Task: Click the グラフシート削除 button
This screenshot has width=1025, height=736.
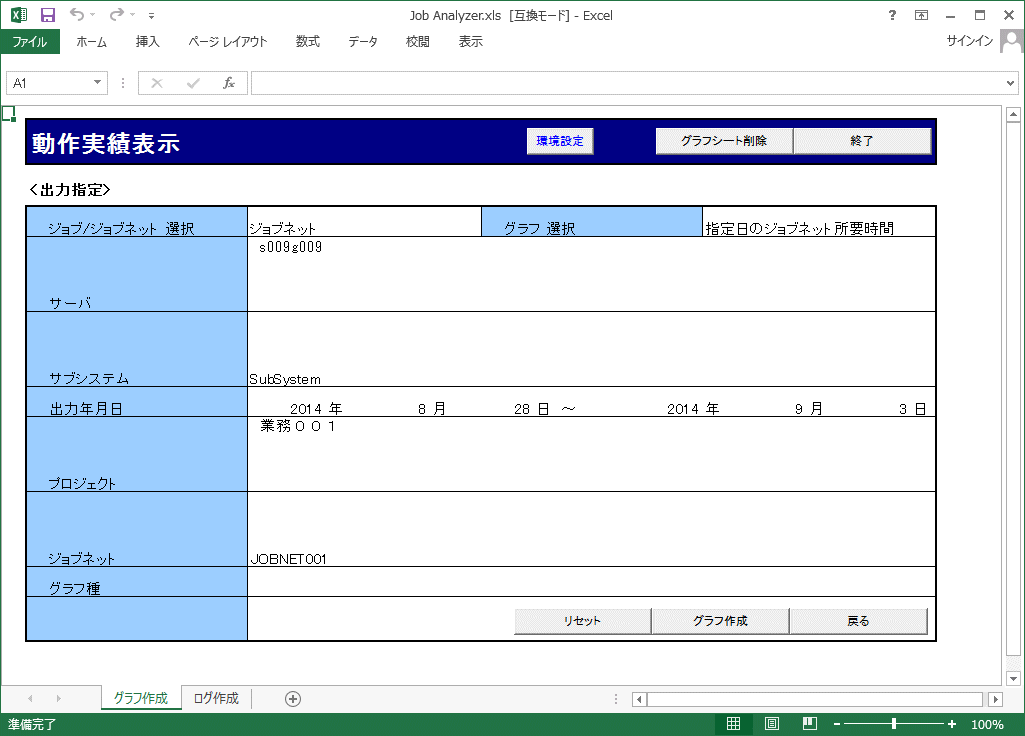Action: click(724, 141)
